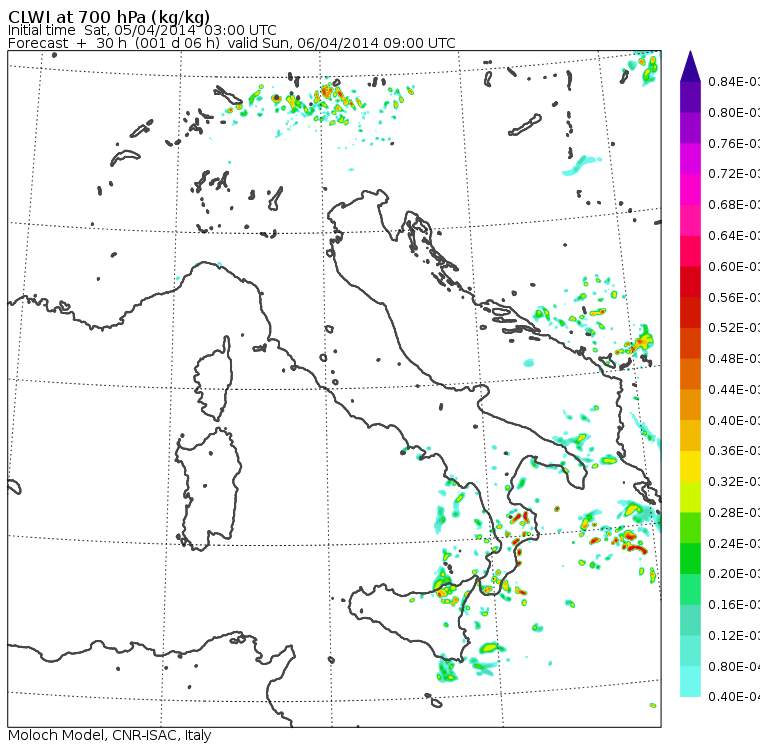Click the bottom 0.40E-04 legend value label
760x749 pixels.
click(734, 697)
